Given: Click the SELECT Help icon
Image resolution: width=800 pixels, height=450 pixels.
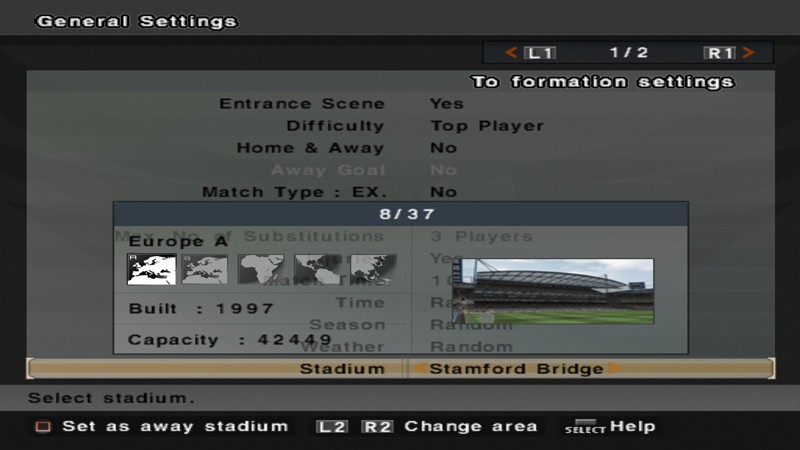Looking at the screenshot, I should click(x=585, y=427).
